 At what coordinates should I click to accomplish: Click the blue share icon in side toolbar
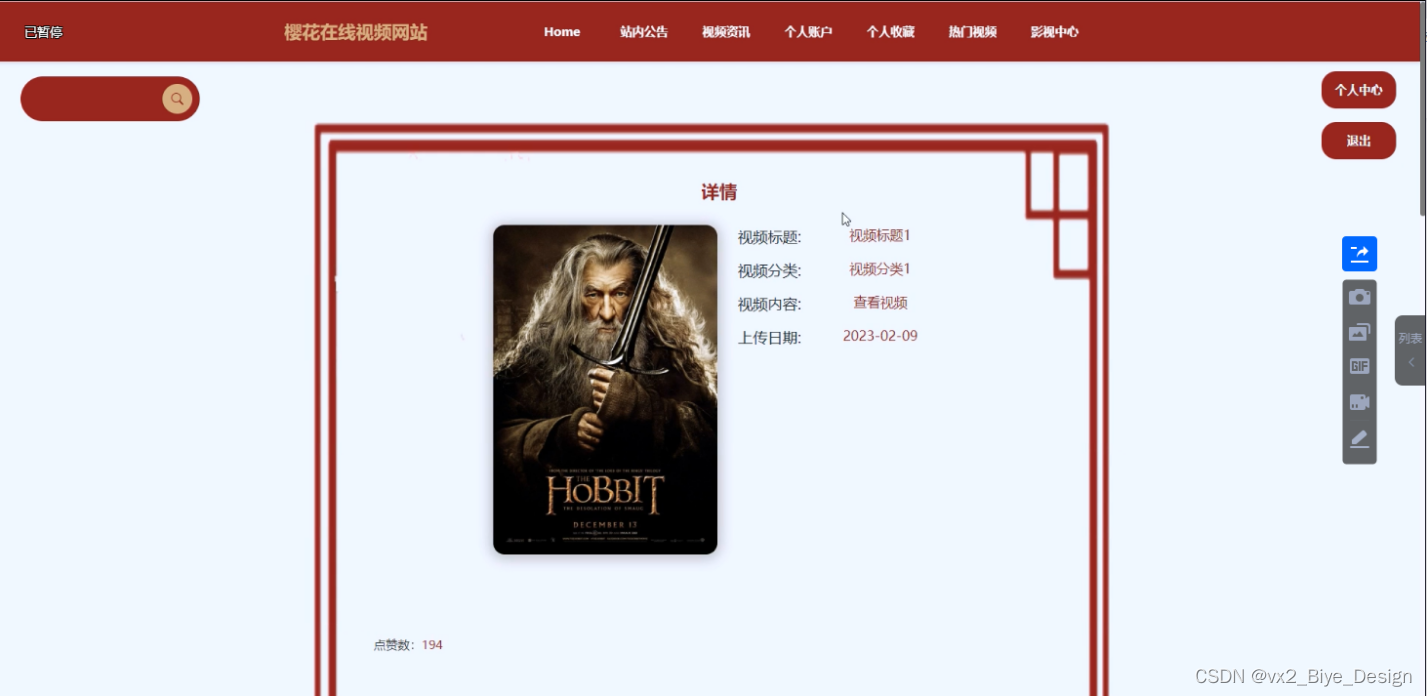tap(1359, 254)
